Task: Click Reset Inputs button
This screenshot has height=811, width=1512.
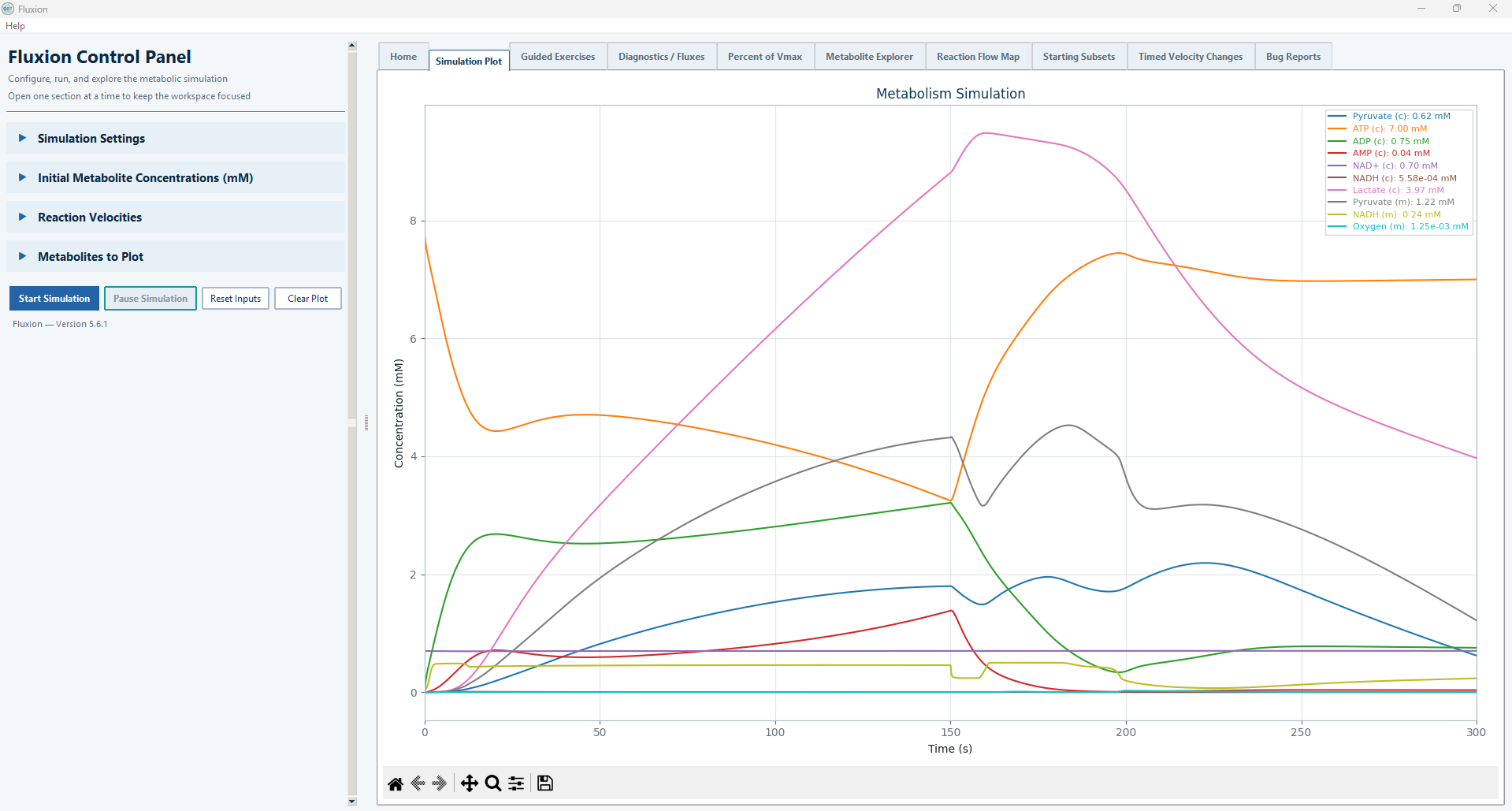Action: click(x=236, y=299)
